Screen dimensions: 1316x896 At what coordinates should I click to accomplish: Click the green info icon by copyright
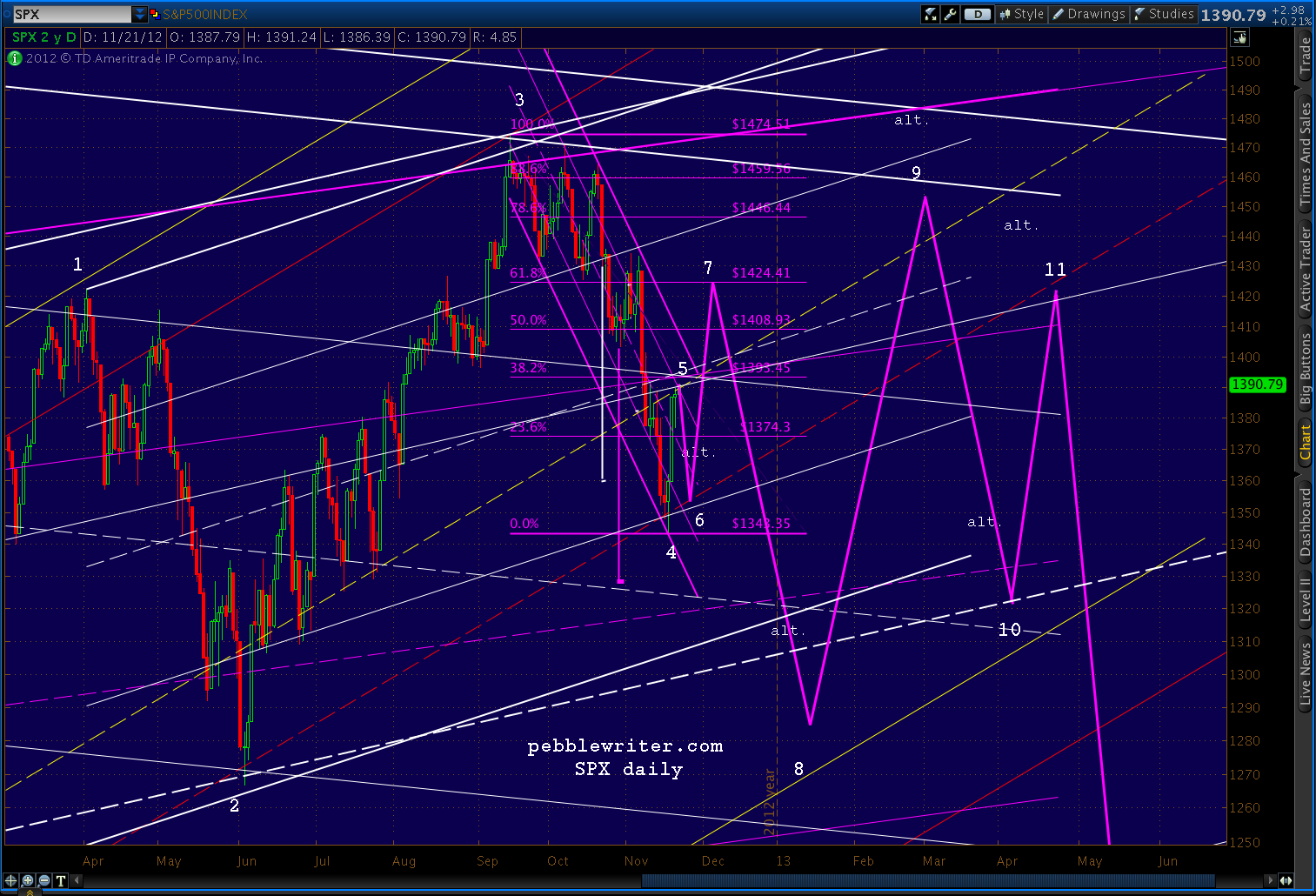tap(15, 58)
